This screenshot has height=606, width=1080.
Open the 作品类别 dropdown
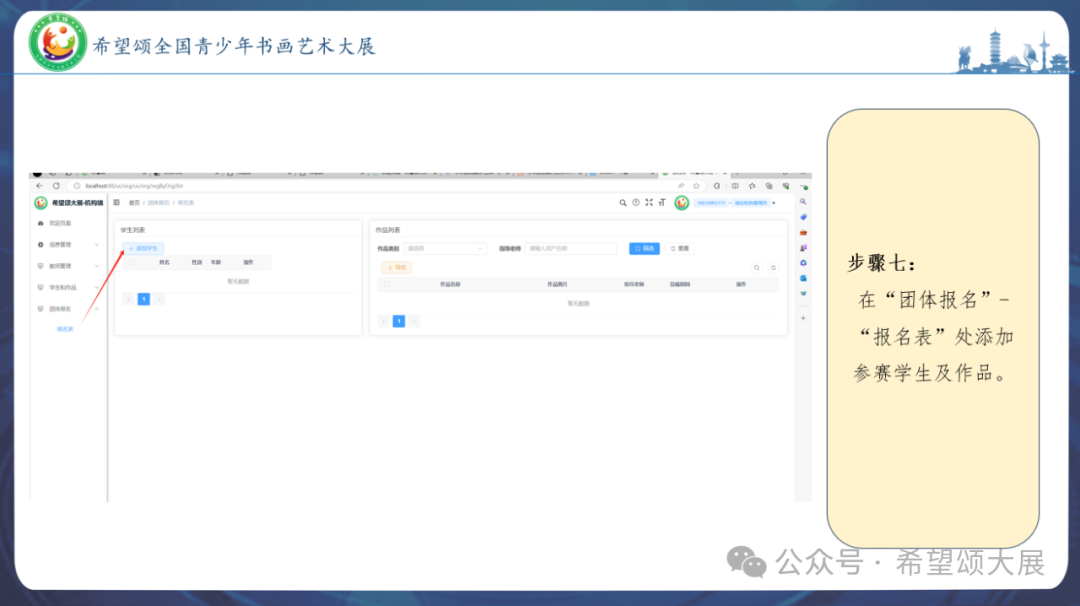[445, 248]
